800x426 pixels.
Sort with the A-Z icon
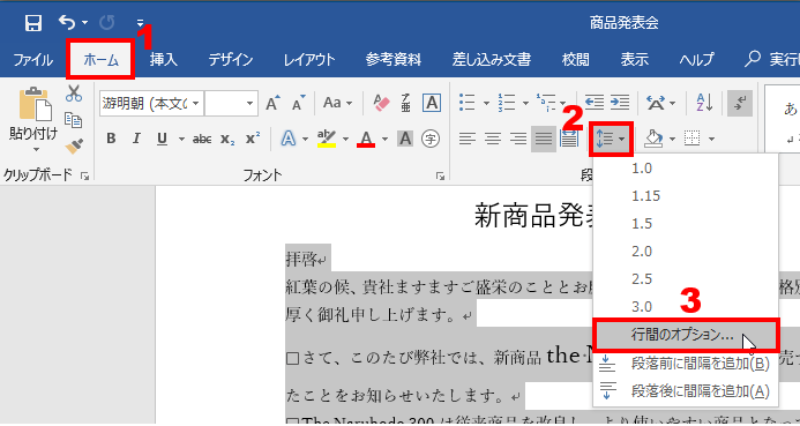pos(704,103)
